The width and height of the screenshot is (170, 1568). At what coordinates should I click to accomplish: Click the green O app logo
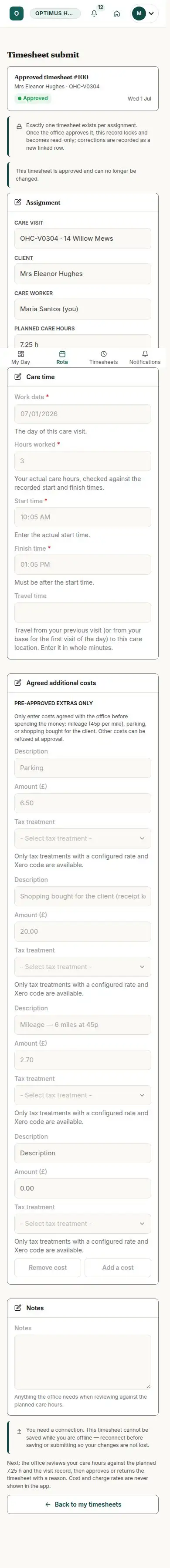click(x=17, y=13)
